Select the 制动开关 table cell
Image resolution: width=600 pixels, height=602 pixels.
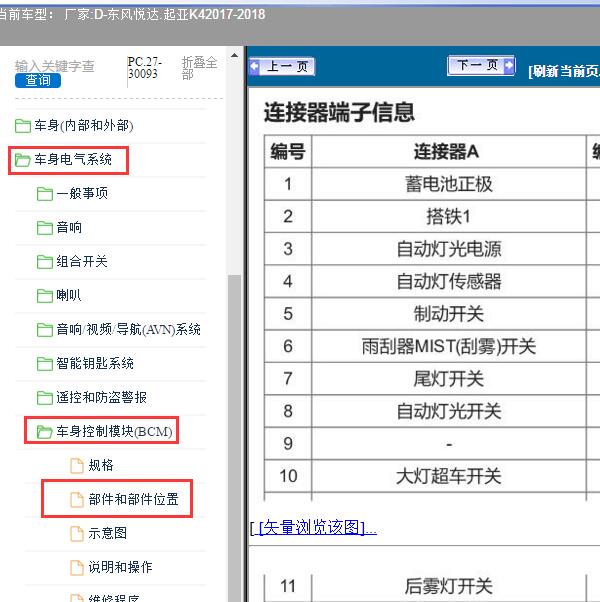pyautogui.click(x=448, y=314)
